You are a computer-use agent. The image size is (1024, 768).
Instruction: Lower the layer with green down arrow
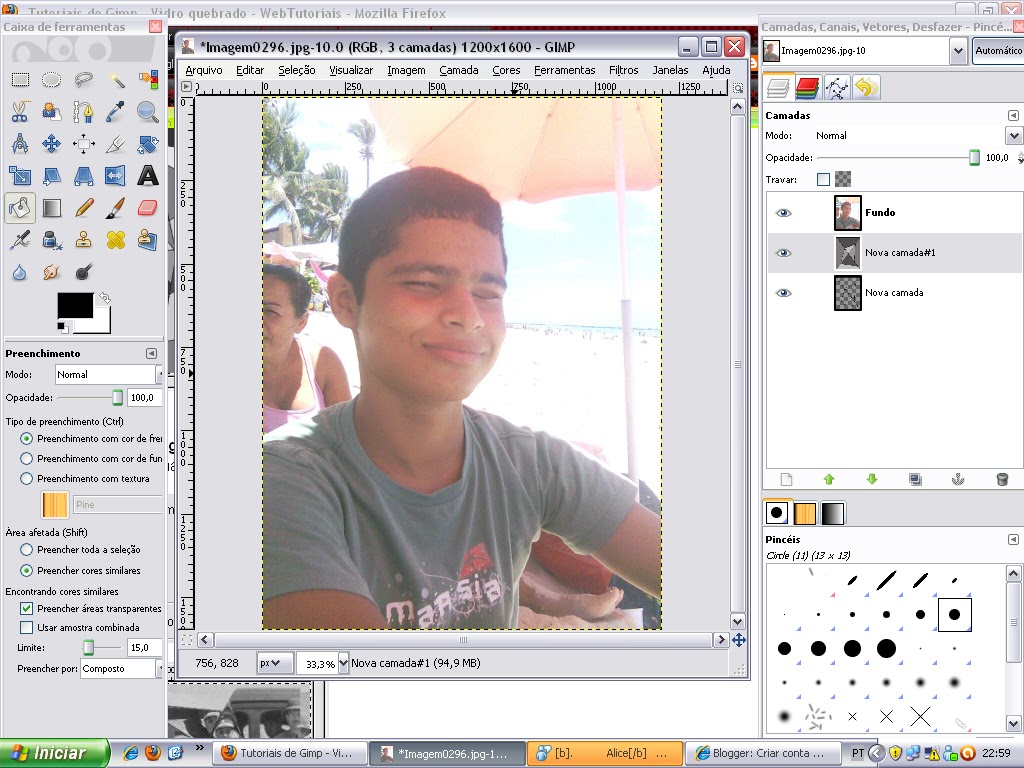(872, 479)
